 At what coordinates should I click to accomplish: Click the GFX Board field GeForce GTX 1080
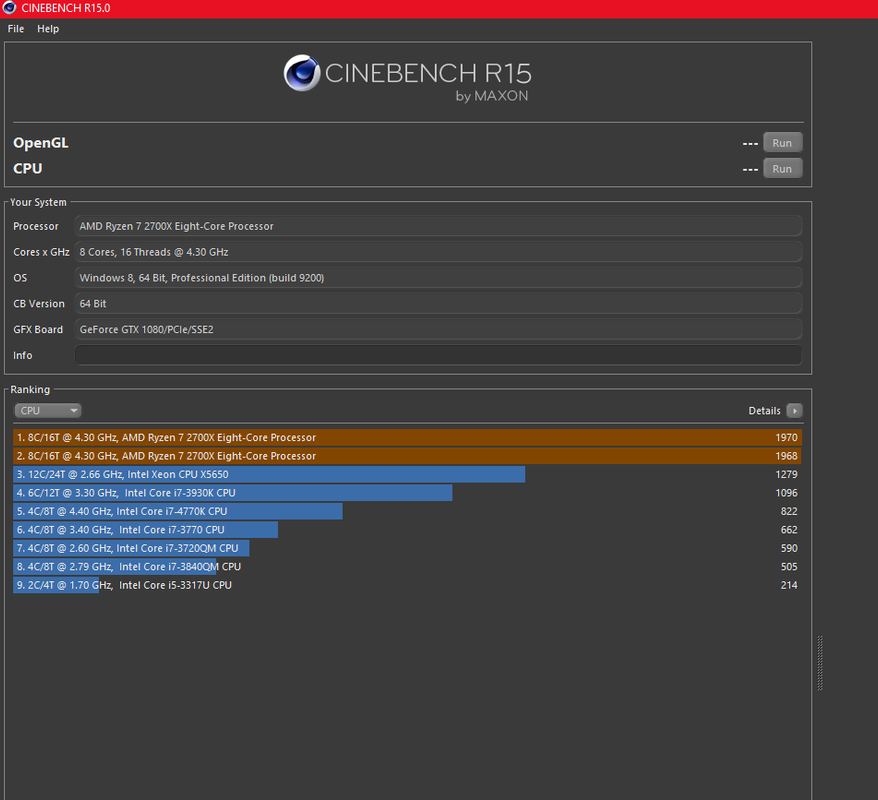click(x=438, y=329)
